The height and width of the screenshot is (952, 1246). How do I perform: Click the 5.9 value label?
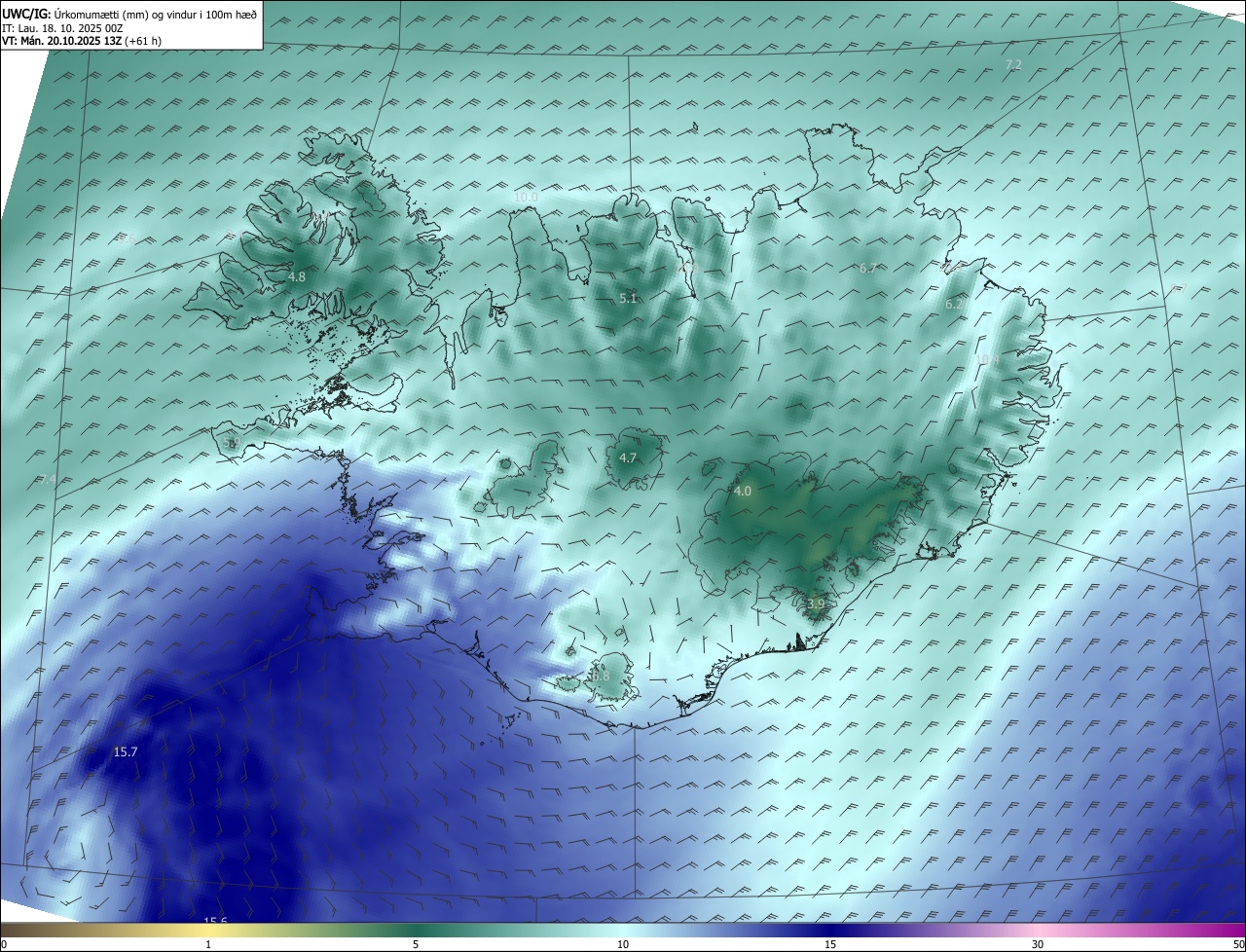pyautogui.click(x=231, y=443)
